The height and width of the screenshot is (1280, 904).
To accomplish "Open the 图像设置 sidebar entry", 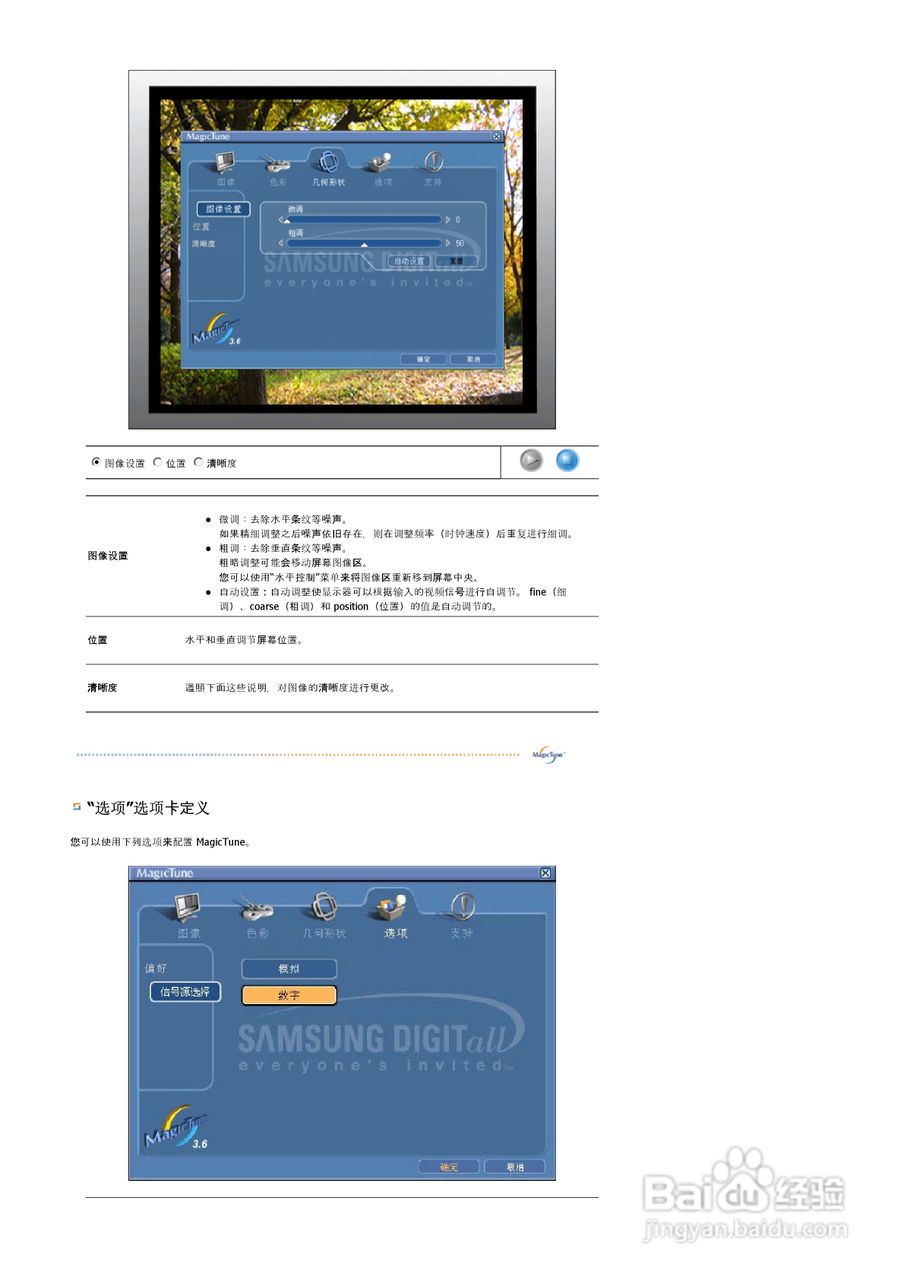I will pos(218,209).
